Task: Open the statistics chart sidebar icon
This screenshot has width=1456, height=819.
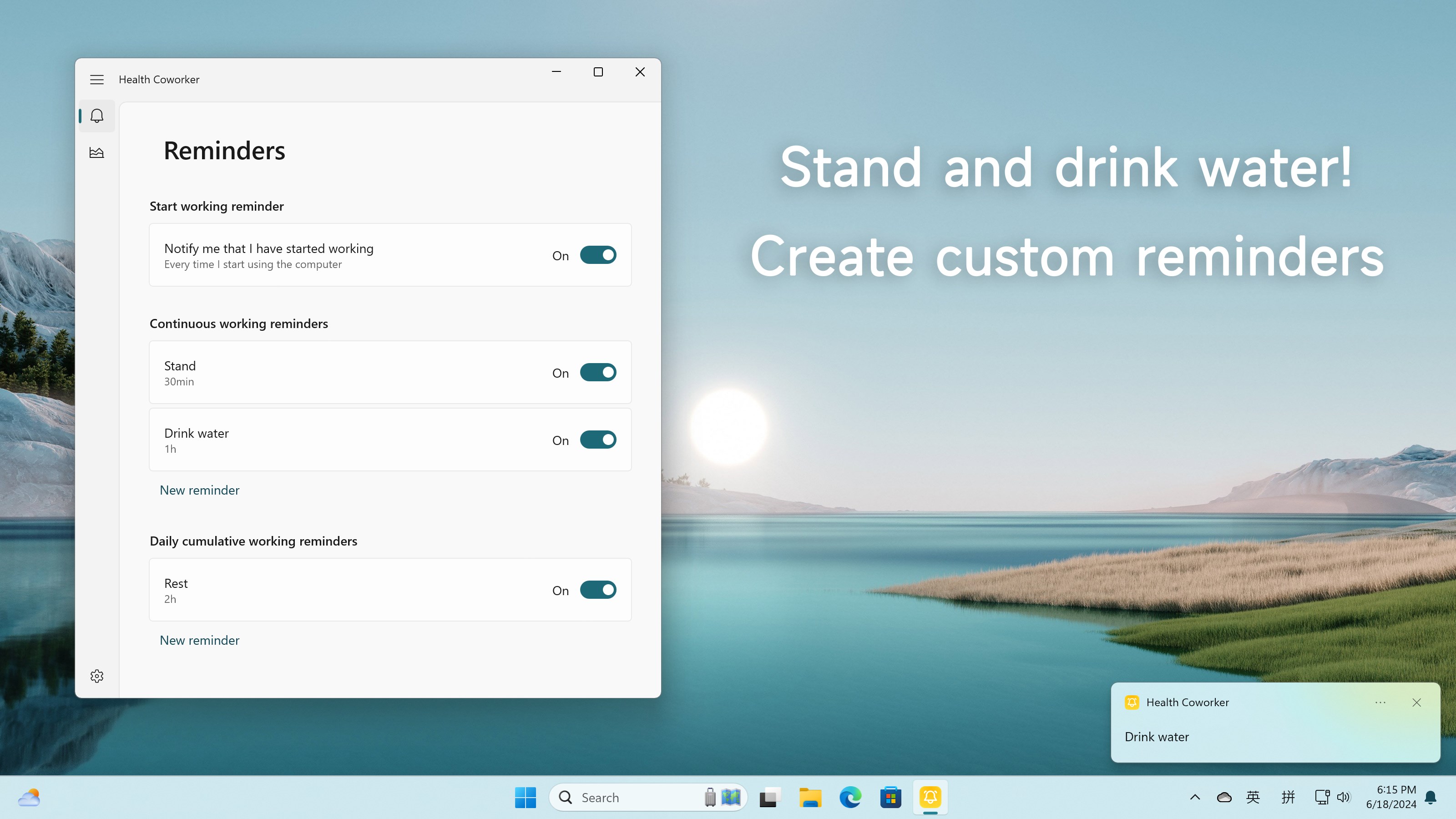Action: click(96, 152)
